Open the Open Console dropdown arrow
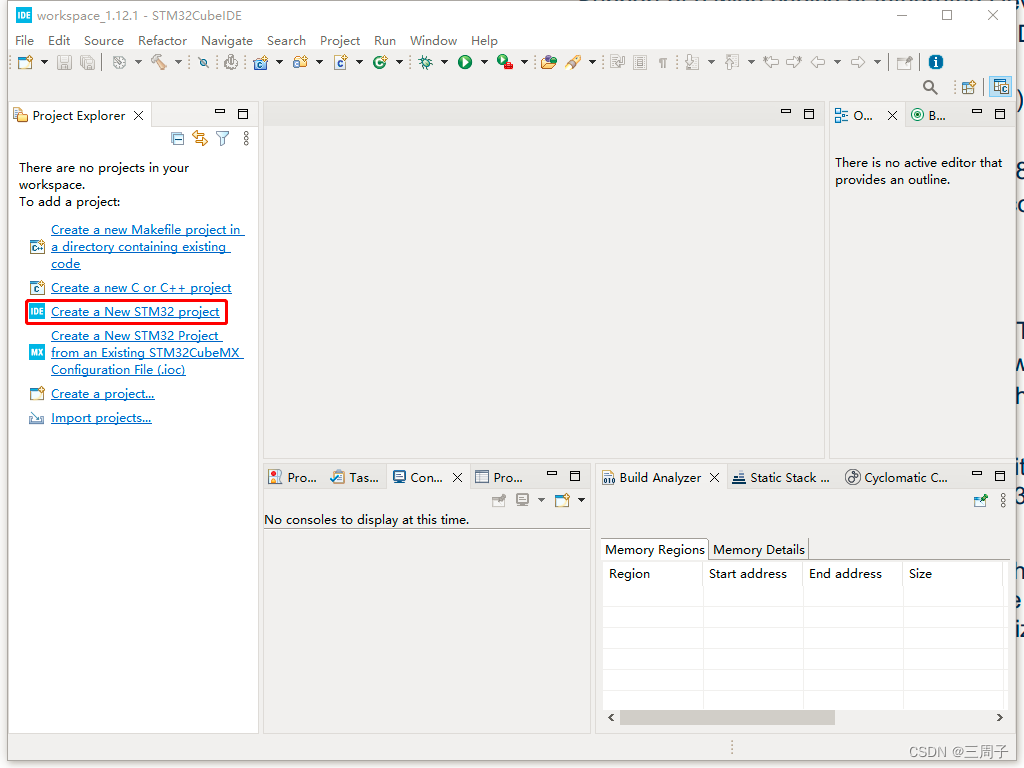 (x=581, y=501)
